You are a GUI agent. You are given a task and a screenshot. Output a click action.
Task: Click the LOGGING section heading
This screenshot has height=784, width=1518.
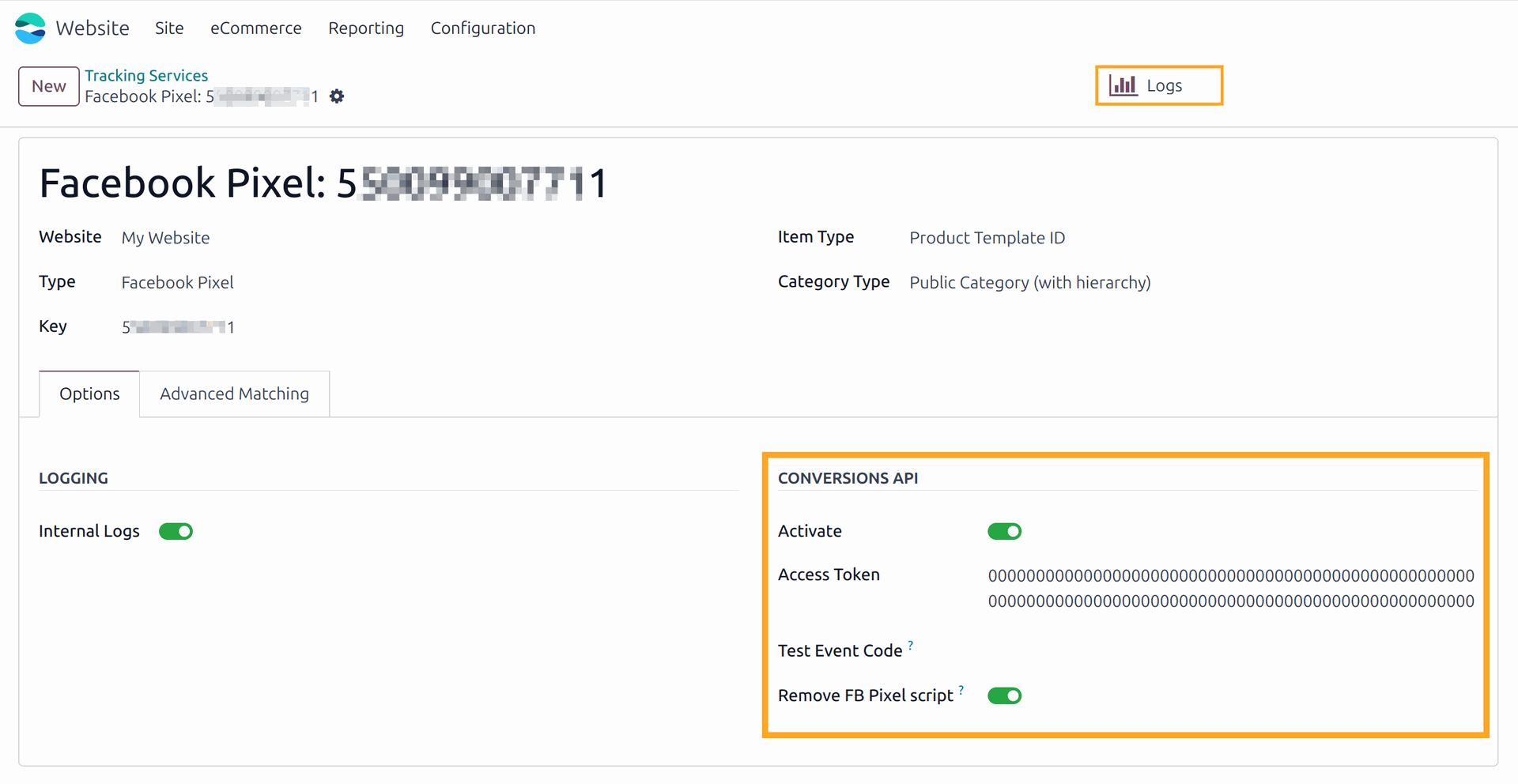[x=74, y=478]
